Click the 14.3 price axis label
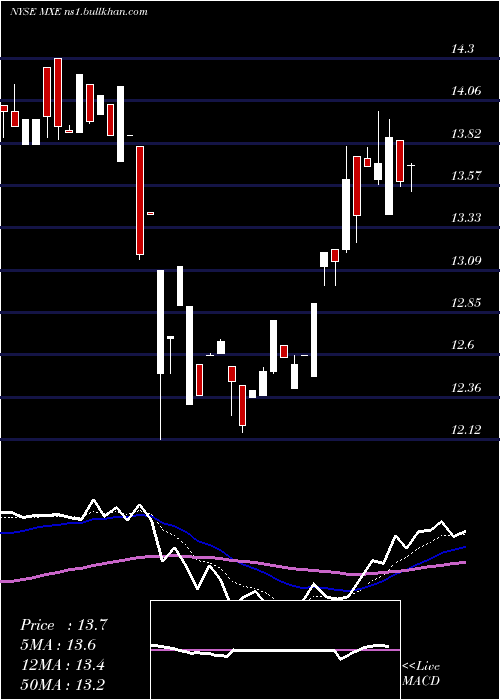Image resolution: width=500 pixels, height=700 pixels. [462, 49]
